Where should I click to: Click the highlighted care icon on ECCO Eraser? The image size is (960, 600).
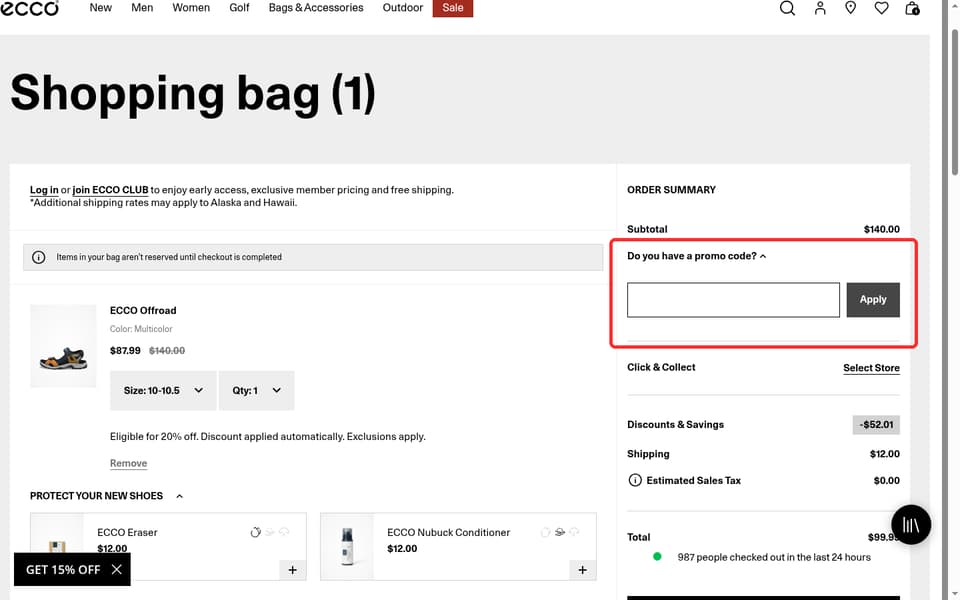click(255, 532)
